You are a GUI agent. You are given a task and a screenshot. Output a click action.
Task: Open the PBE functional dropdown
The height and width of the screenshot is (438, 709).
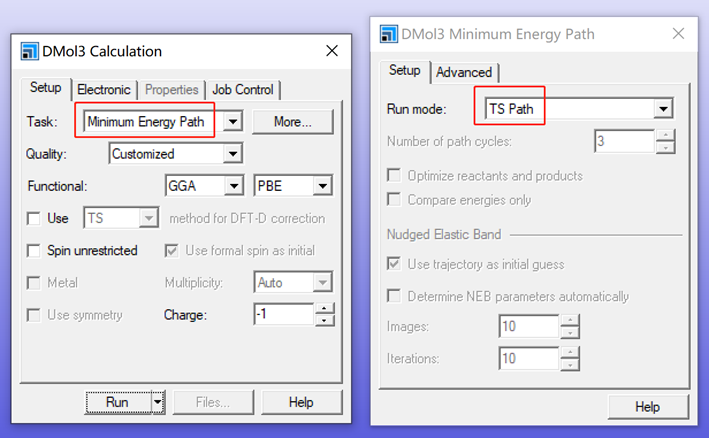point(322,186)
